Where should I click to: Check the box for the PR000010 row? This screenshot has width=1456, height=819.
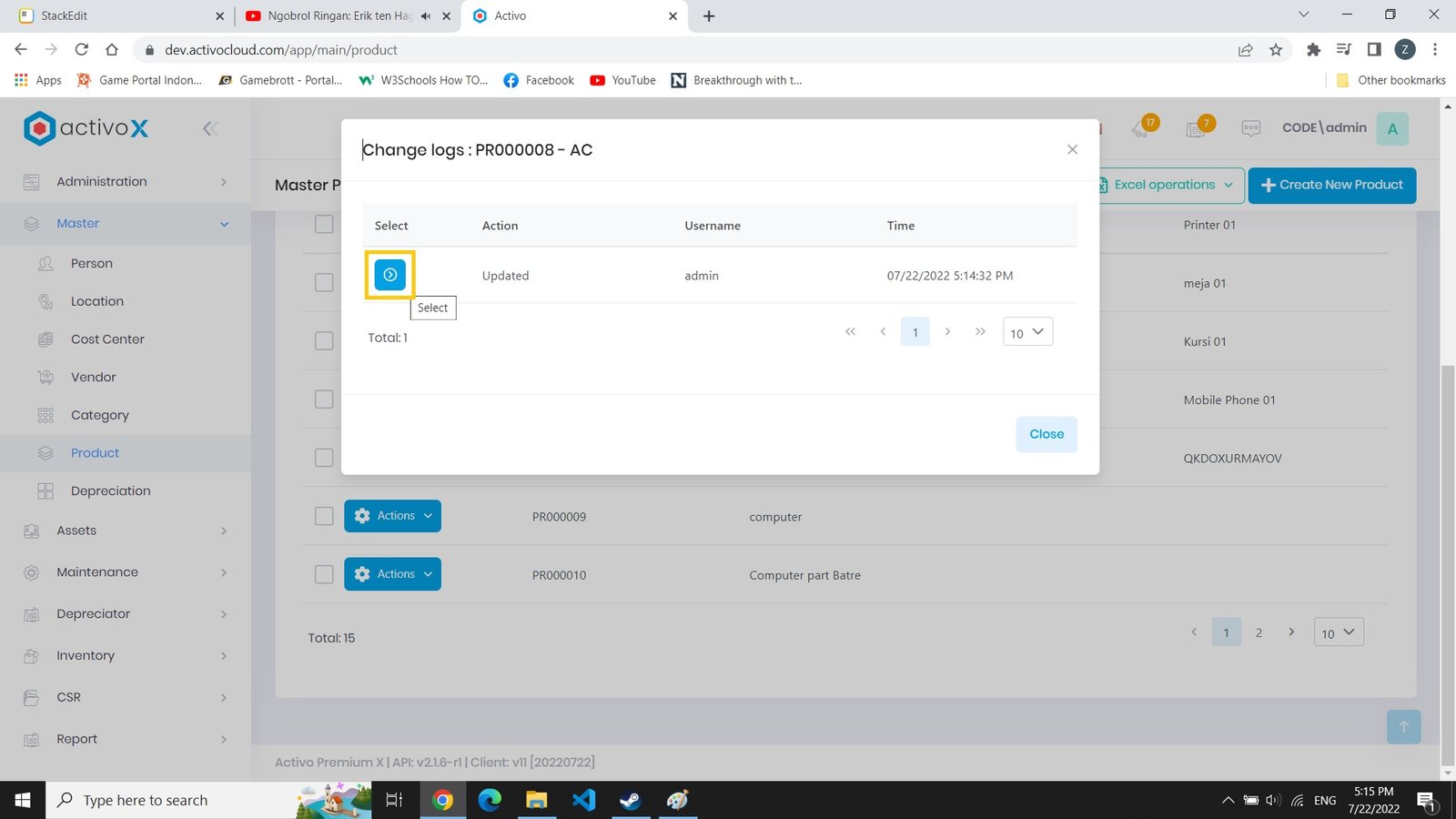(324, 574)
